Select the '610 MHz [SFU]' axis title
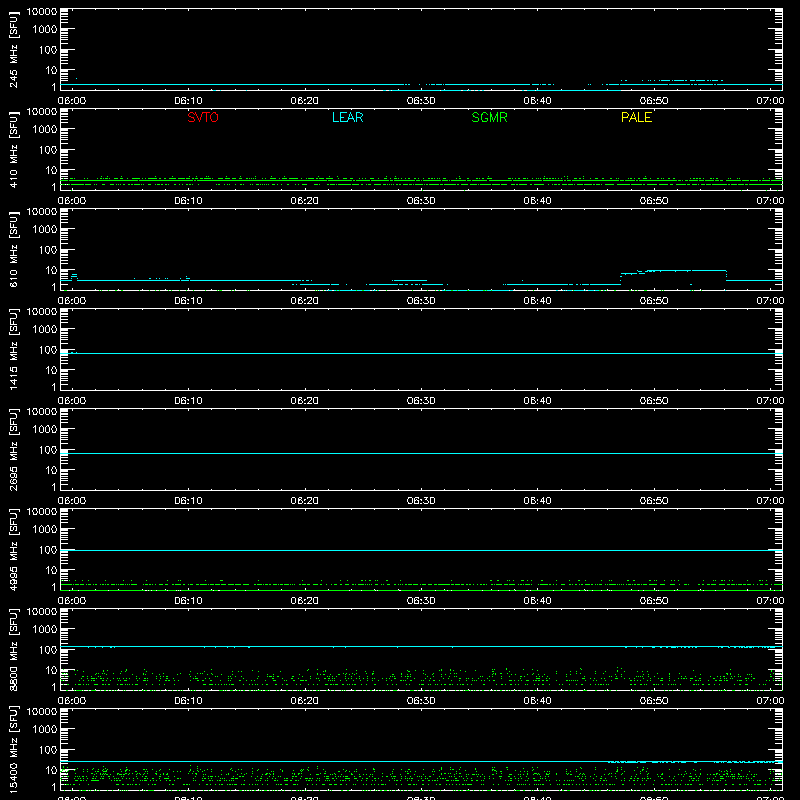The width and height of the screenshot is (800, 800). (x=14, y=249)
